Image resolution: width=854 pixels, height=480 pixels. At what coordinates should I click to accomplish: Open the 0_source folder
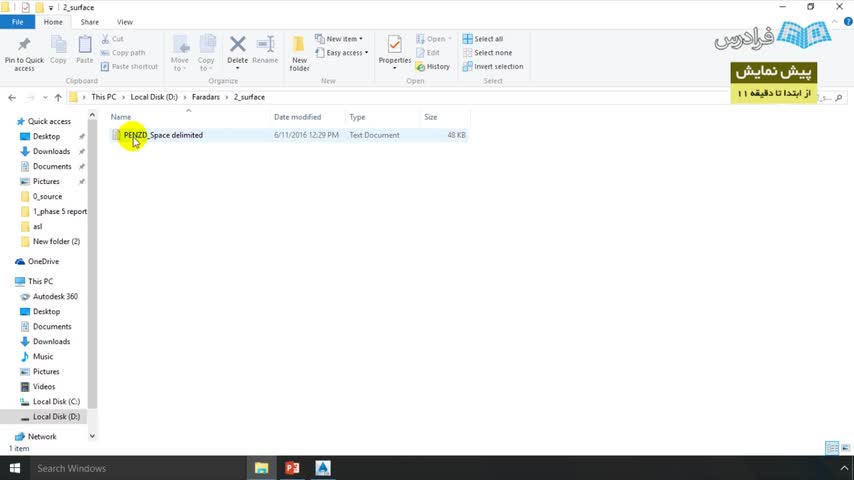(47, 196)
